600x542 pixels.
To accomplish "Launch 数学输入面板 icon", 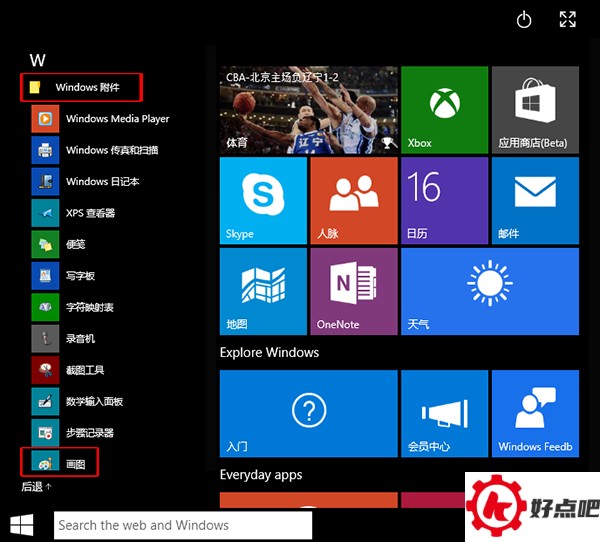I will click(x=45, y=401).
